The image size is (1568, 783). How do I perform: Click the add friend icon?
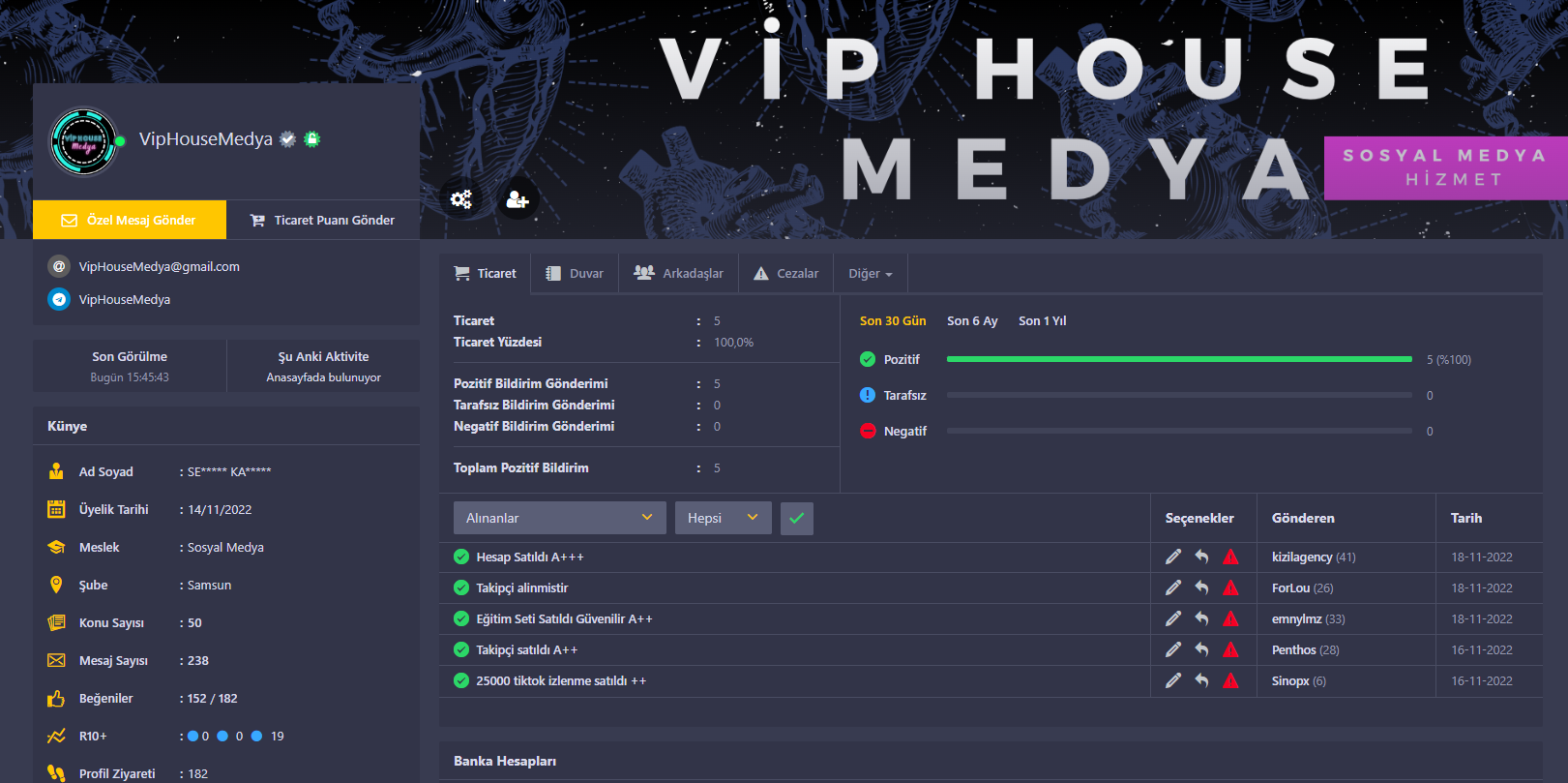point(518,199)
